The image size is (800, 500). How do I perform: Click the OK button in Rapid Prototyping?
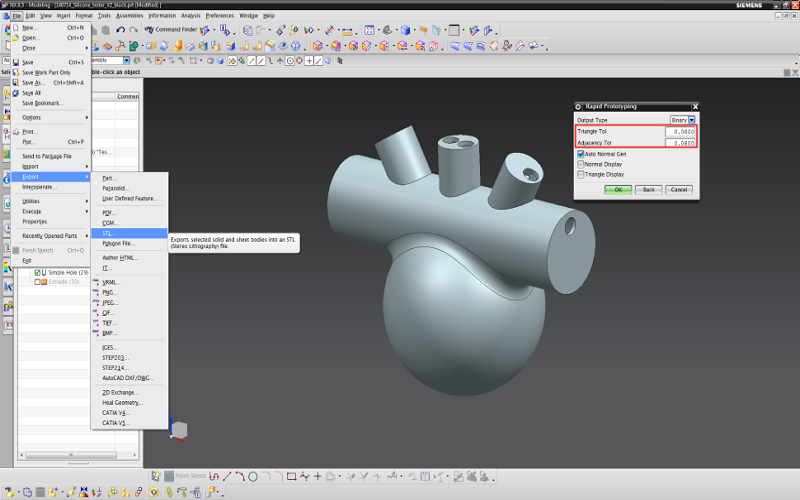[x=618, y=189]
